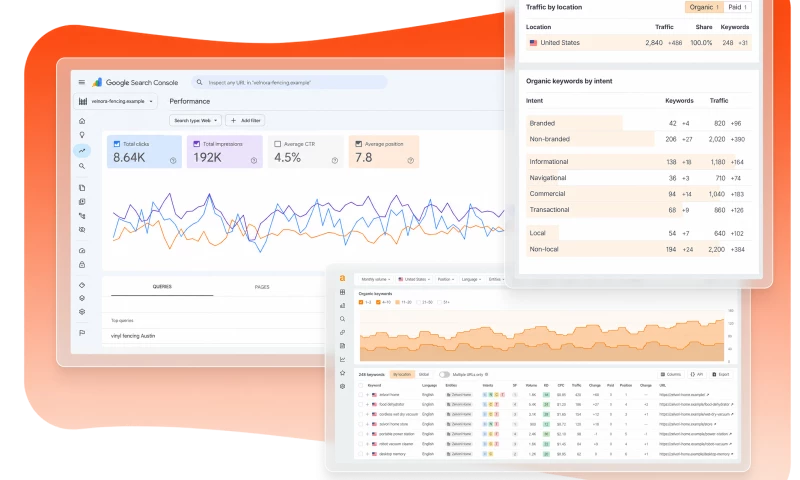The height and width of the screenshot is (480, 800).
Task: Open the Search Console hamburger menu
Action: point(82,82)
